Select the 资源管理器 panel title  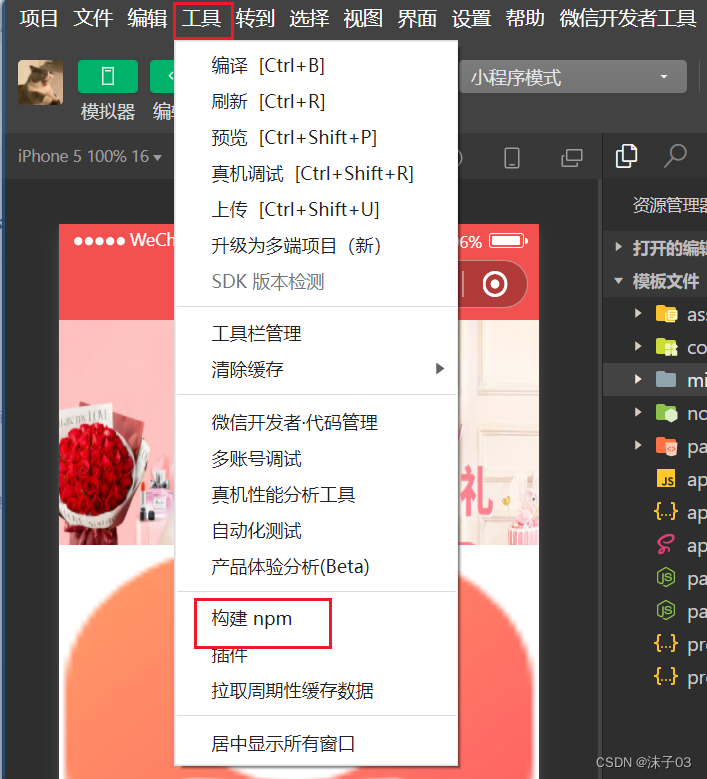[x=669, y=205]
